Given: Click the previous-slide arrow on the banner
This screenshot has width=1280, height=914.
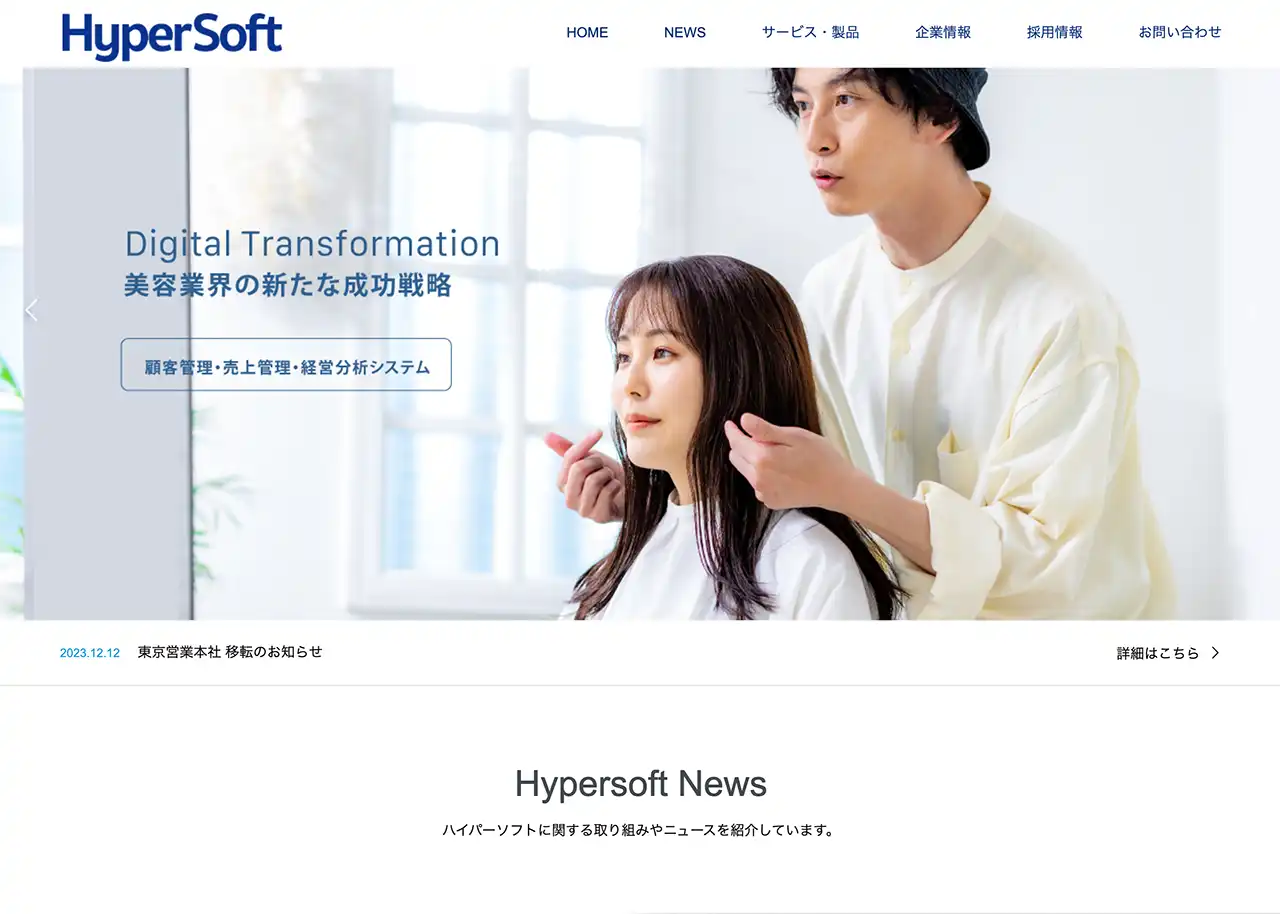Looking at the screenshot, I should [x=31, y=310].
